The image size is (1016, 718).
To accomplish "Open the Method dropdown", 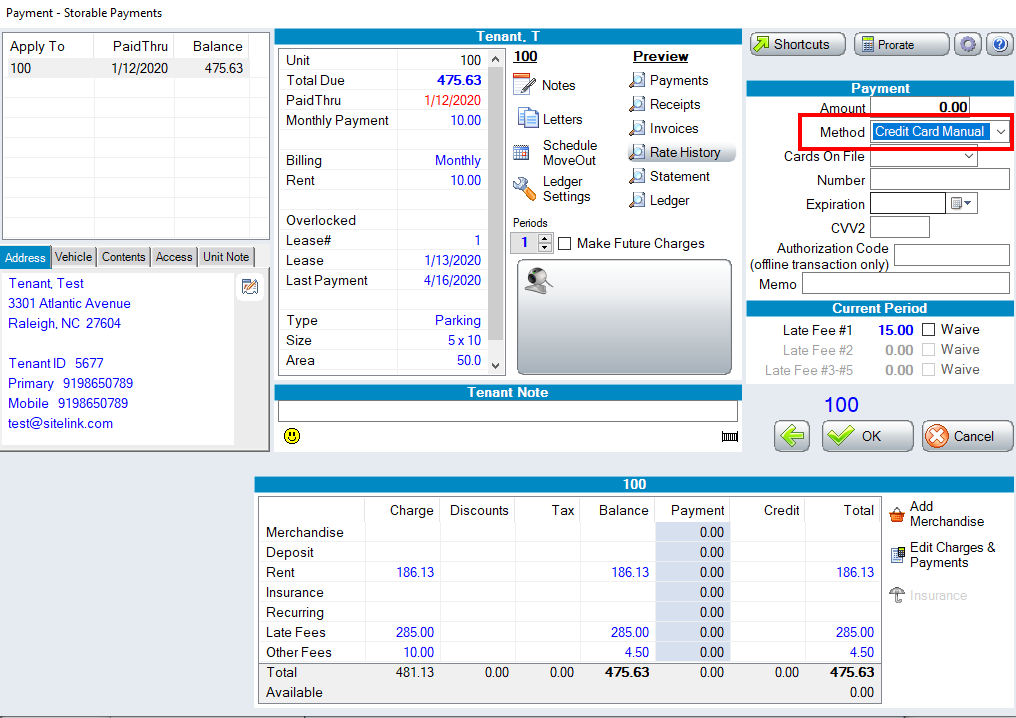I will [1000, 132].
